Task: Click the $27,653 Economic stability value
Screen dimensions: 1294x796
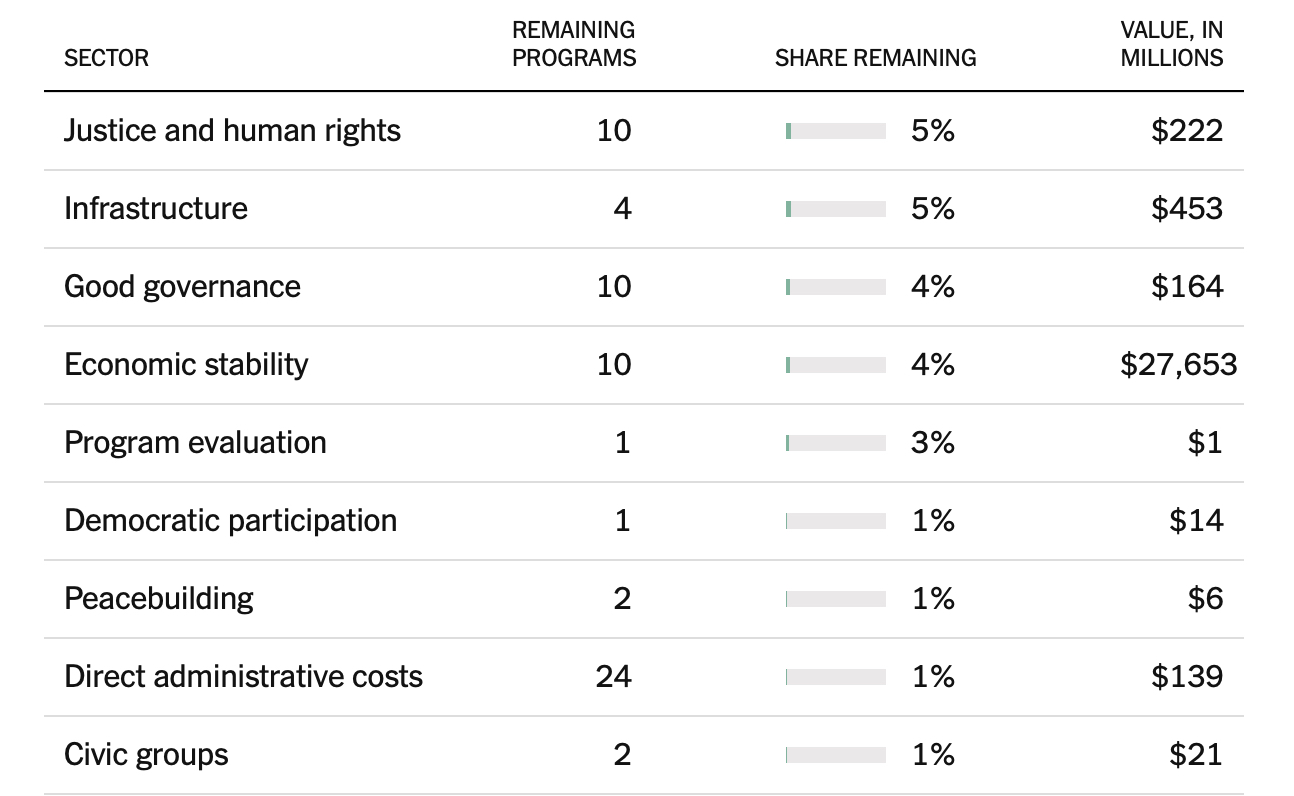Action: 1178,364
